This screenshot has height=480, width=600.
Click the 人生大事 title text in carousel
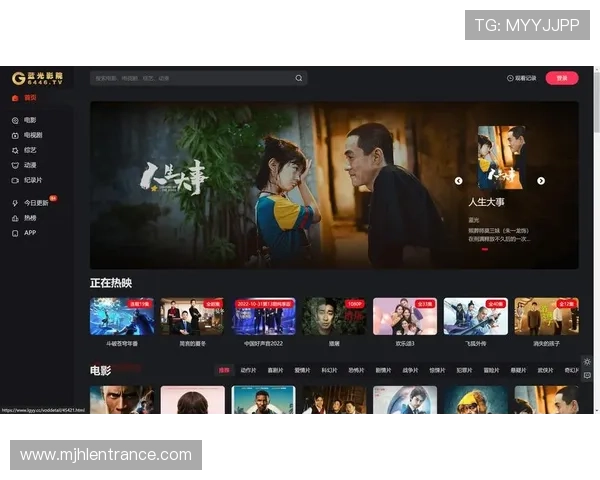486,202
